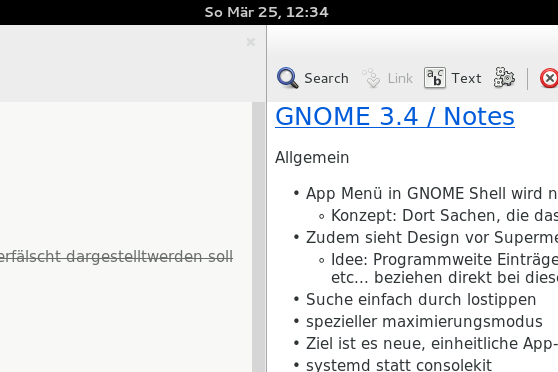This screenshot has height=372, width=558.
Task: Select the line 'systemd statt consolekit'
Action: [x=399, y=365]
